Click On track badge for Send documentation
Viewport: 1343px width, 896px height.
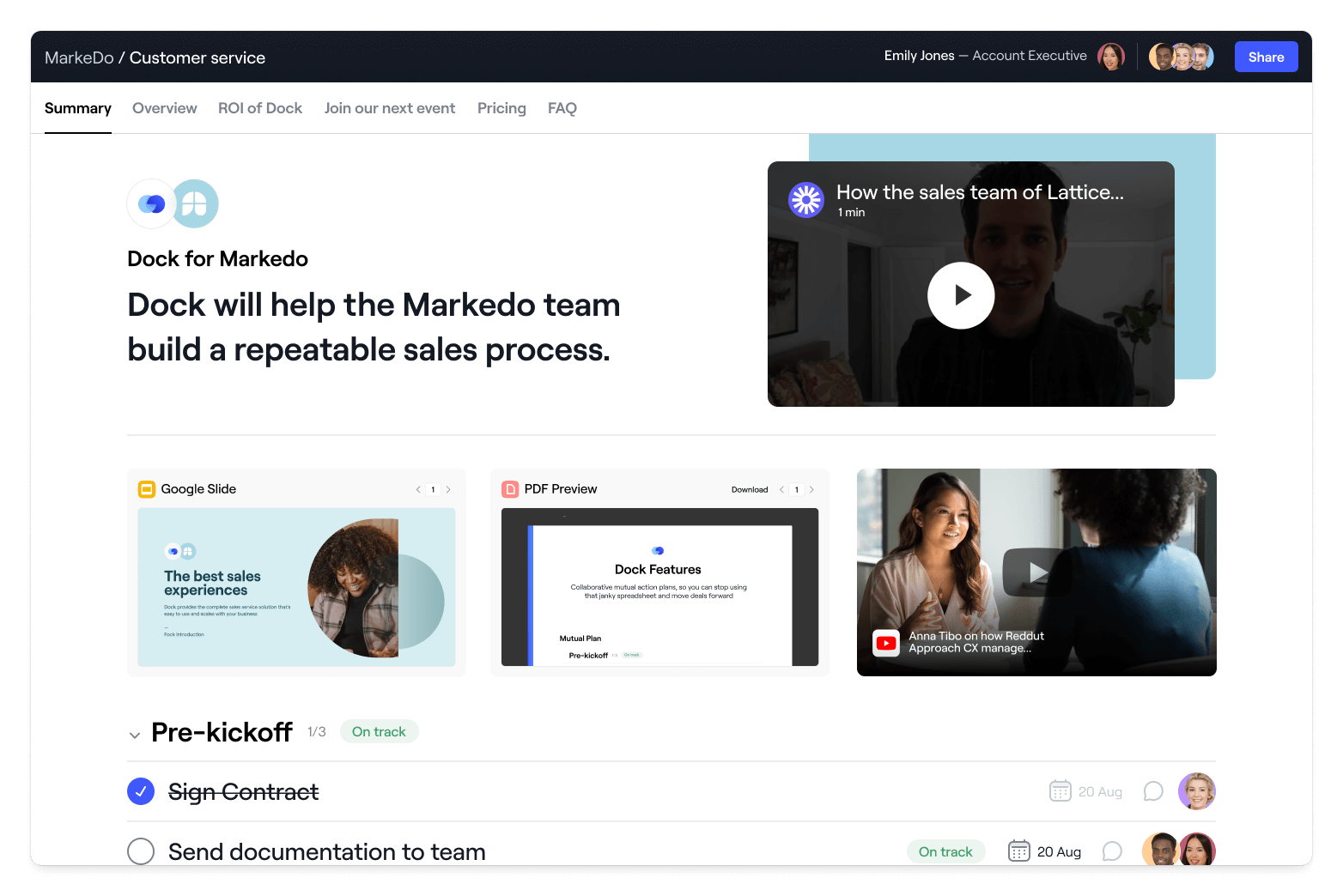(945, 851)
